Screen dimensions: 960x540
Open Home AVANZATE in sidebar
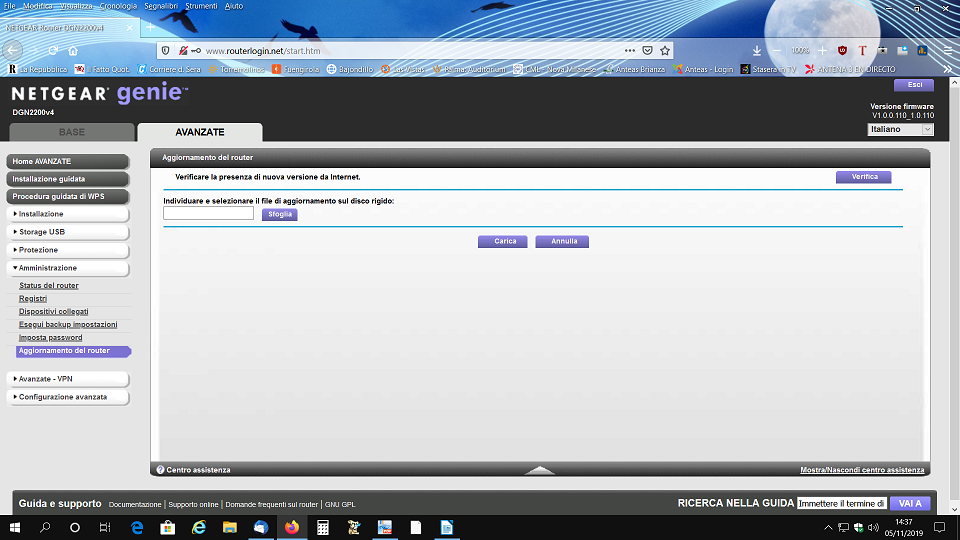[68, 162]
